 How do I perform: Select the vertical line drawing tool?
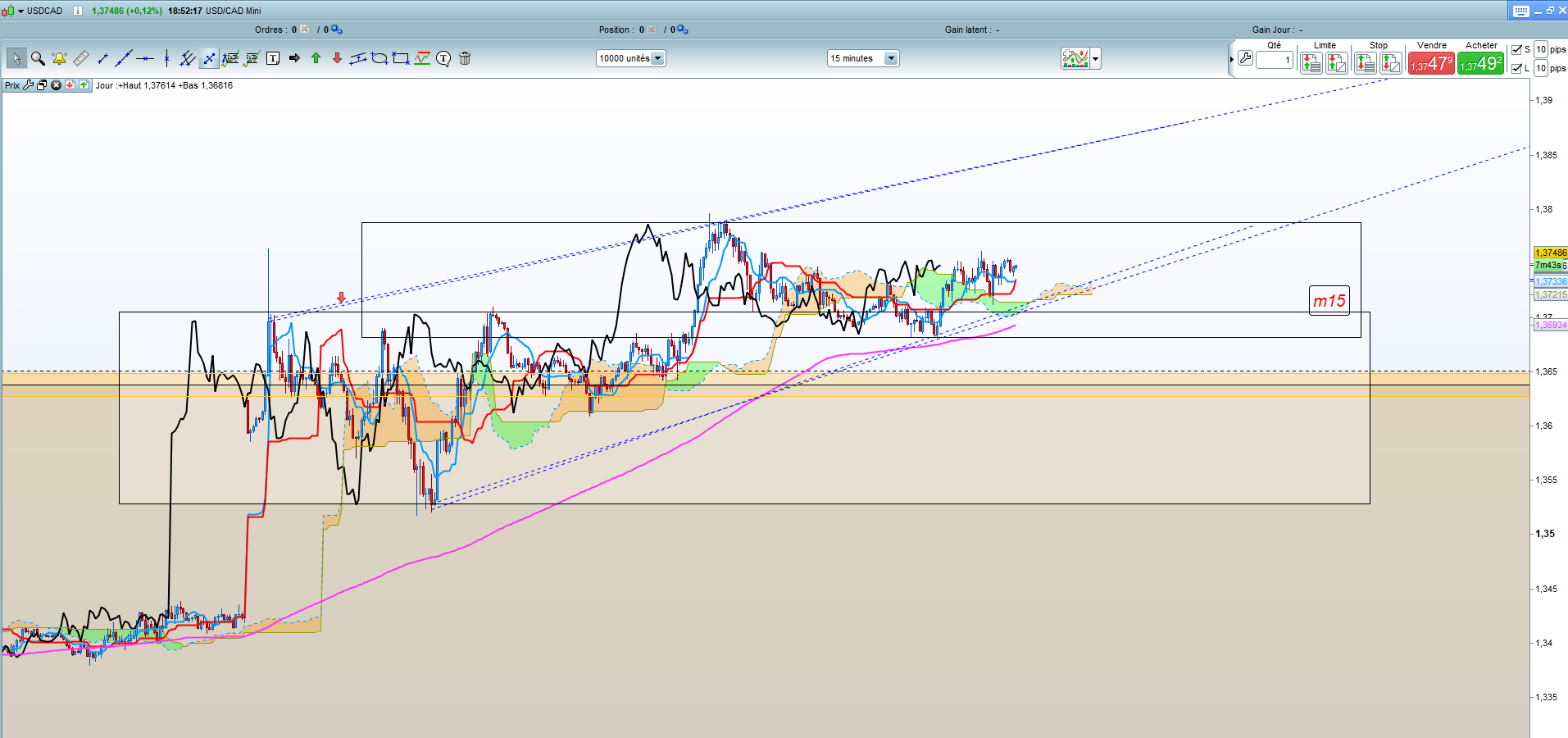(166, 58)
